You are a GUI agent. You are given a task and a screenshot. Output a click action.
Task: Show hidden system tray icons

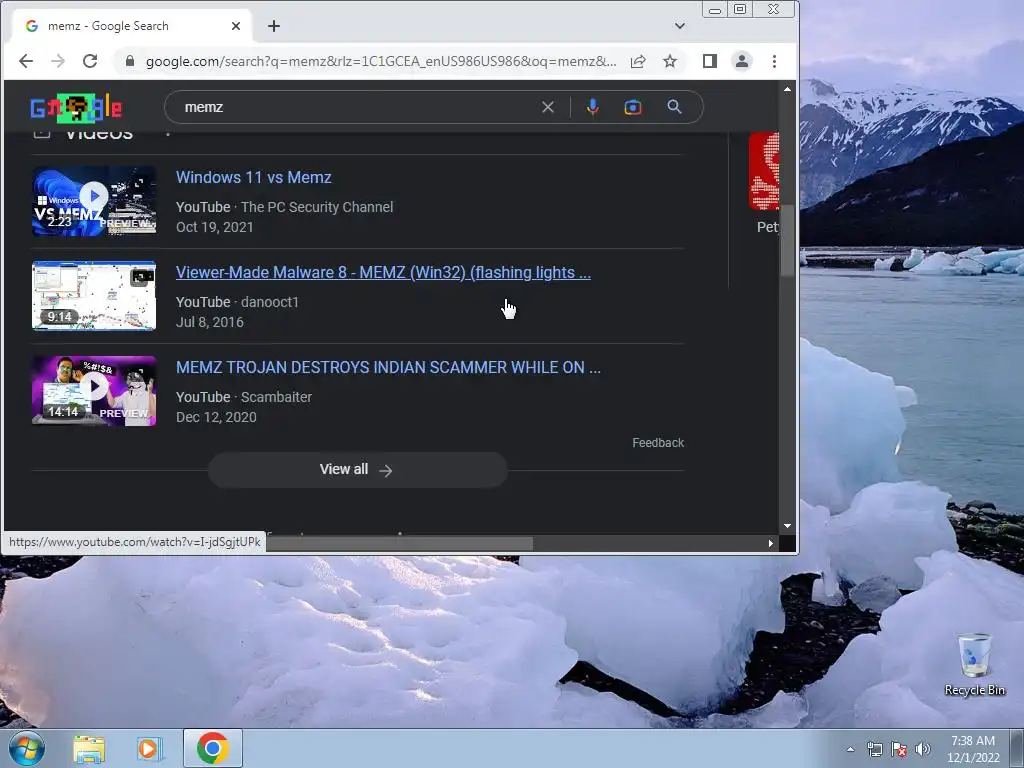click(850, 749)
